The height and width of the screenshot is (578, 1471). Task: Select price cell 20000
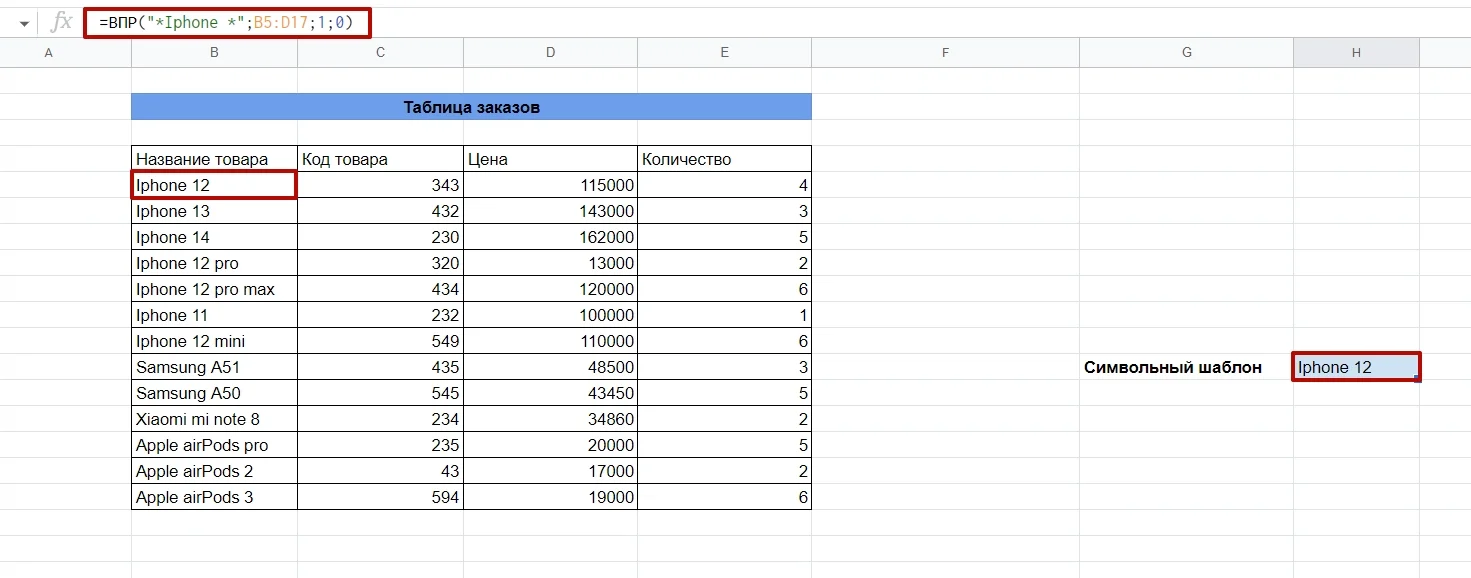click(x=550, y=445)
